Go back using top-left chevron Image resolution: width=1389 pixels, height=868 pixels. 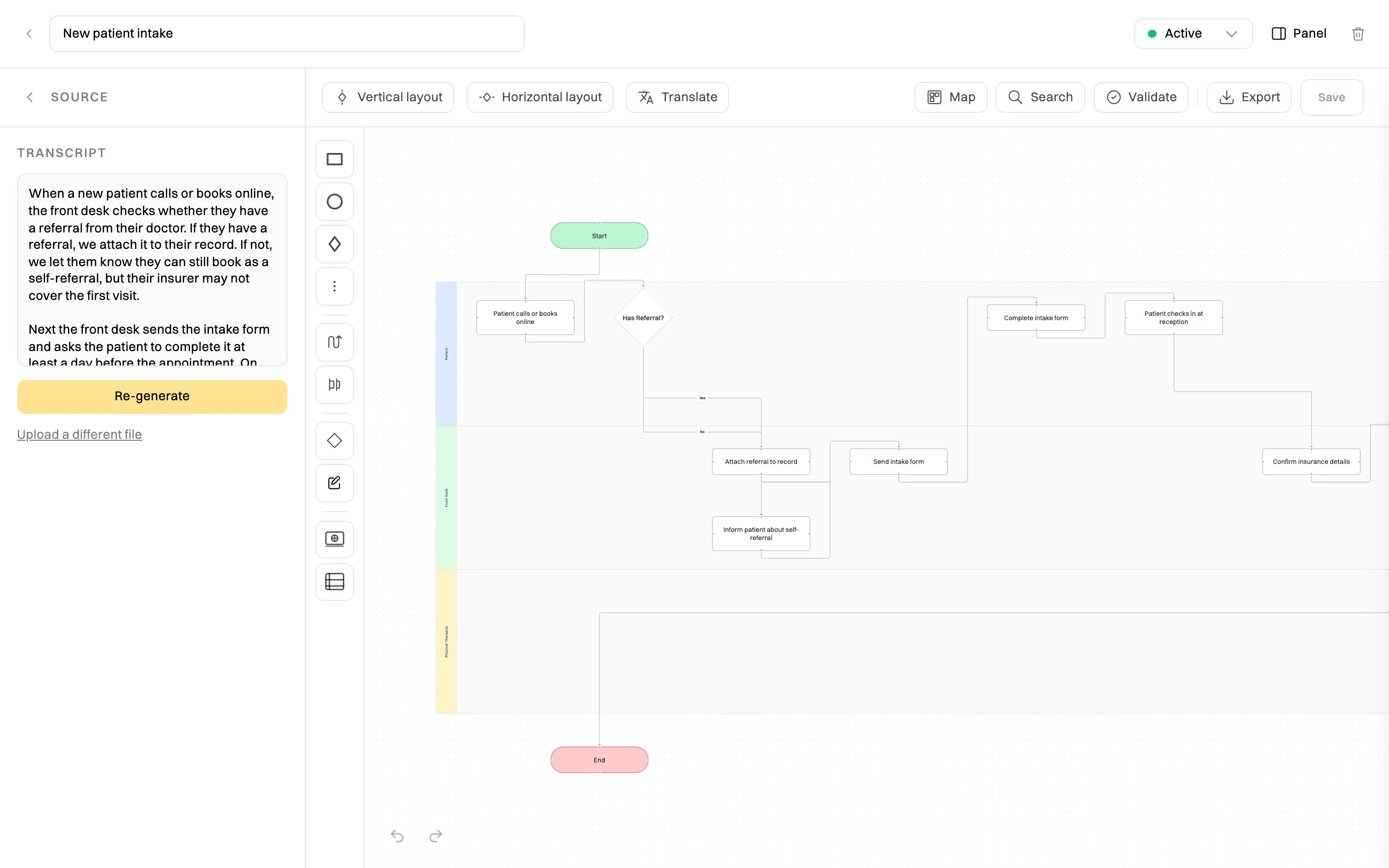(29, 34)
